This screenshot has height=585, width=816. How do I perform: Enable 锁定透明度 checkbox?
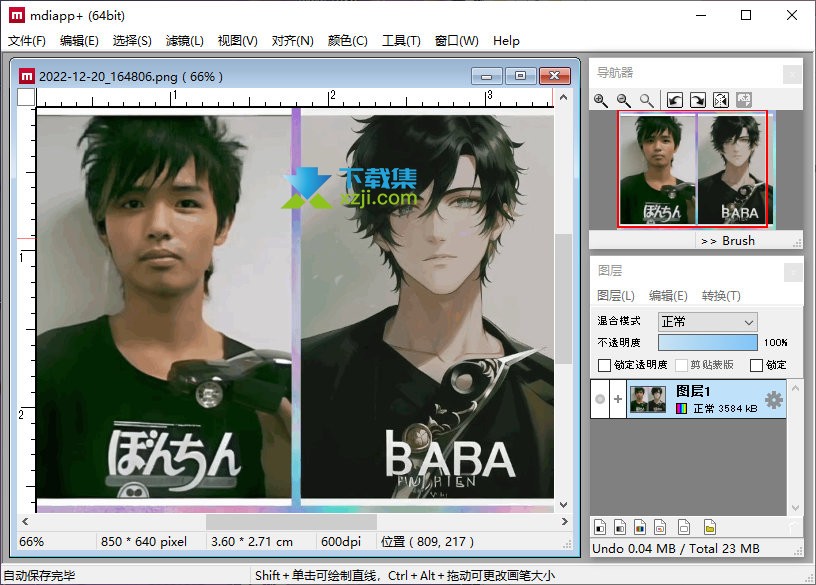[x=604, y=365]
